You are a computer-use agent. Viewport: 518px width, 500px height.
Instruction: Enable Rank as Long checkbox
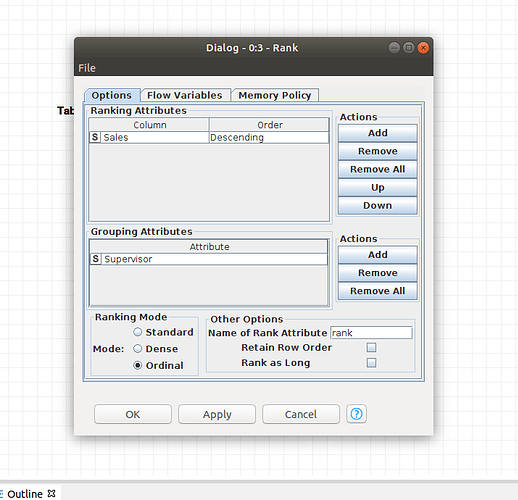click(371, 362)
